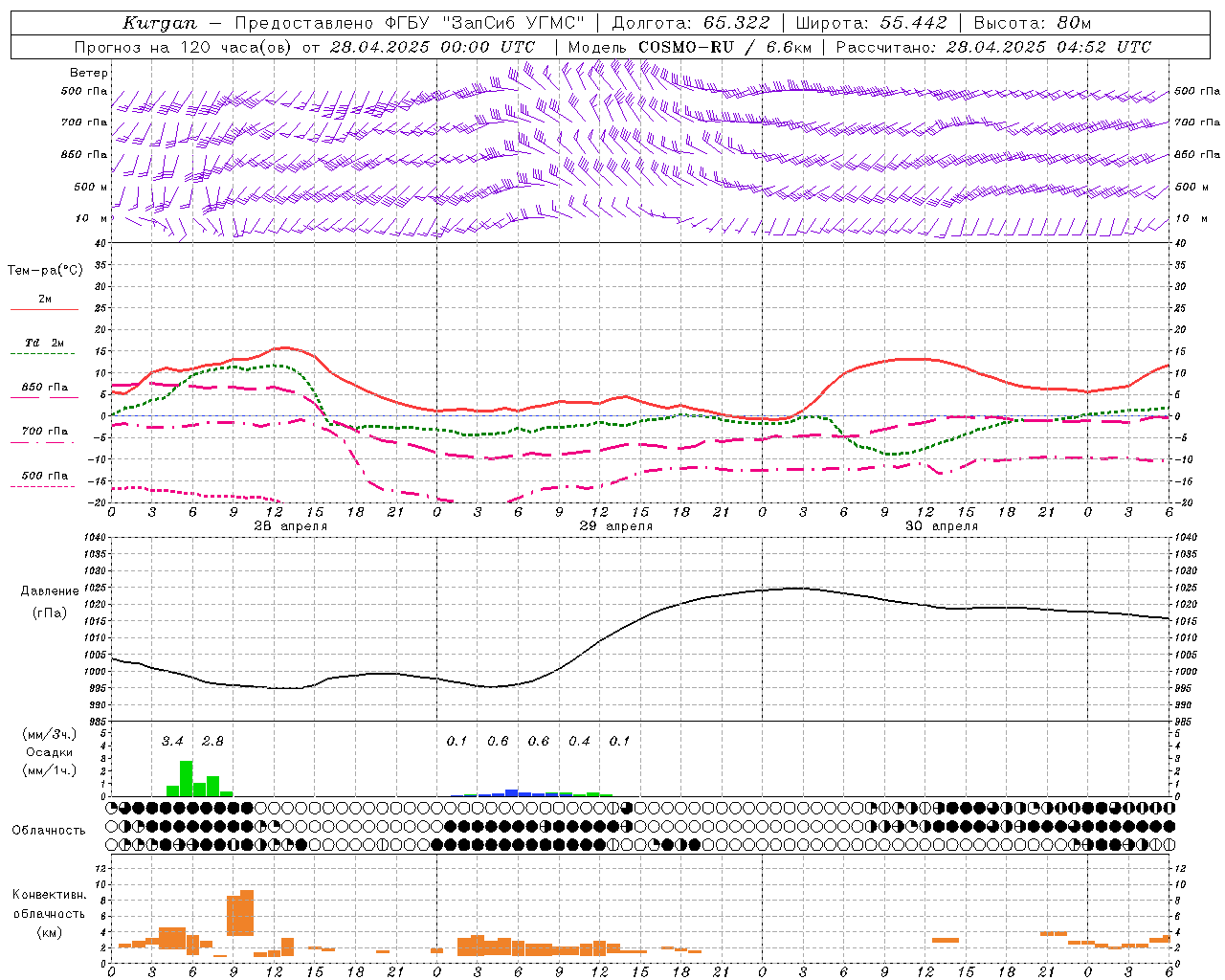Click the "500 гПа" temperature legend entry
The width and height of the screenshot is (1225, 980).
[45, 476]
